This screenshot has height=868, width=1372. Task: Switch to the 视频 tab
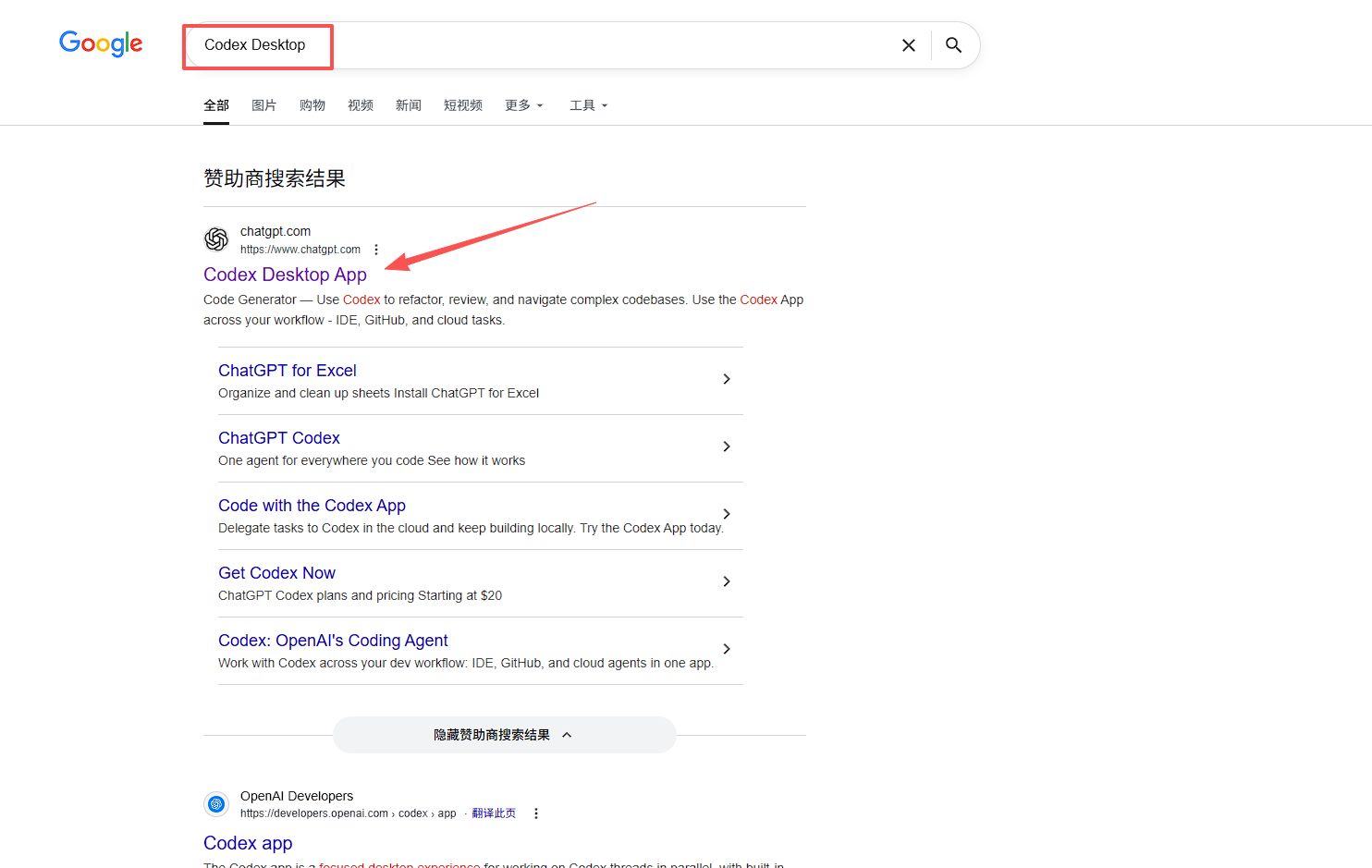click(361, 105)
